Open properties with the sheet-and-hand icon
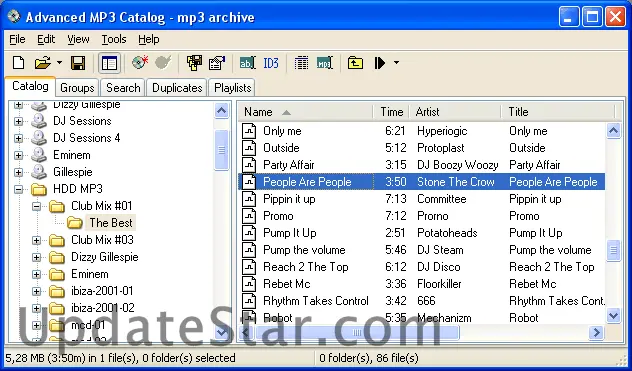The width and height of the screenshot is (632, 371). coord(216,63)
